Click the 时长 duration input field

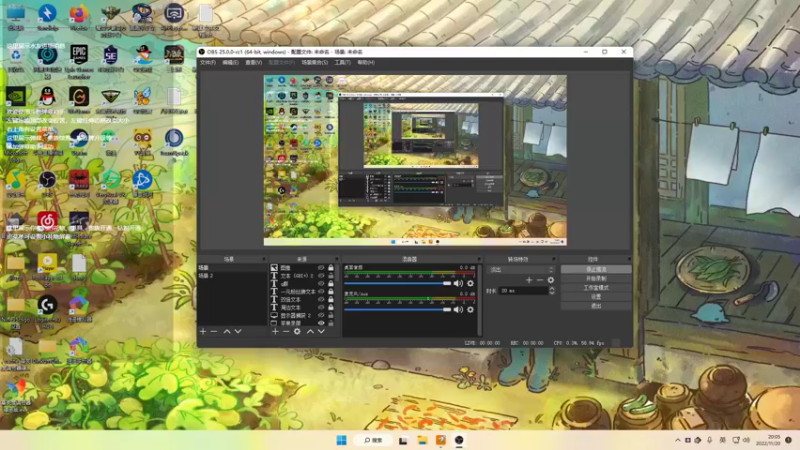click(x=523, y=291)
